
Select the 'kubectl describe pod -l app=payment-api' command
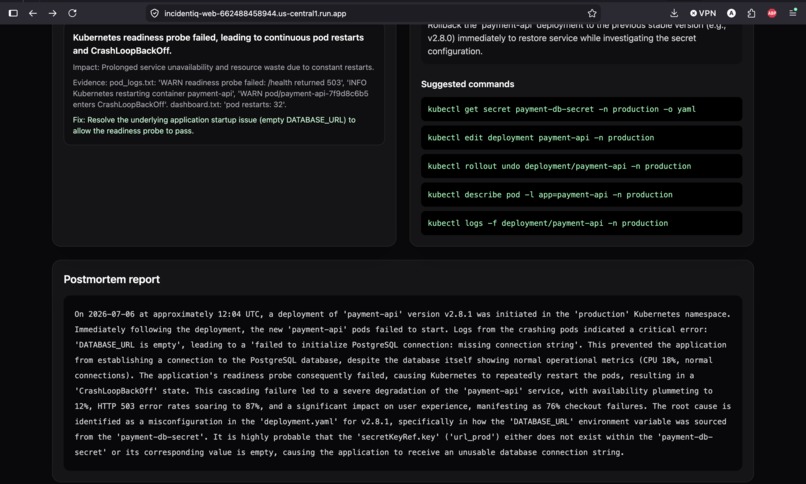click(x=581, y=195)
